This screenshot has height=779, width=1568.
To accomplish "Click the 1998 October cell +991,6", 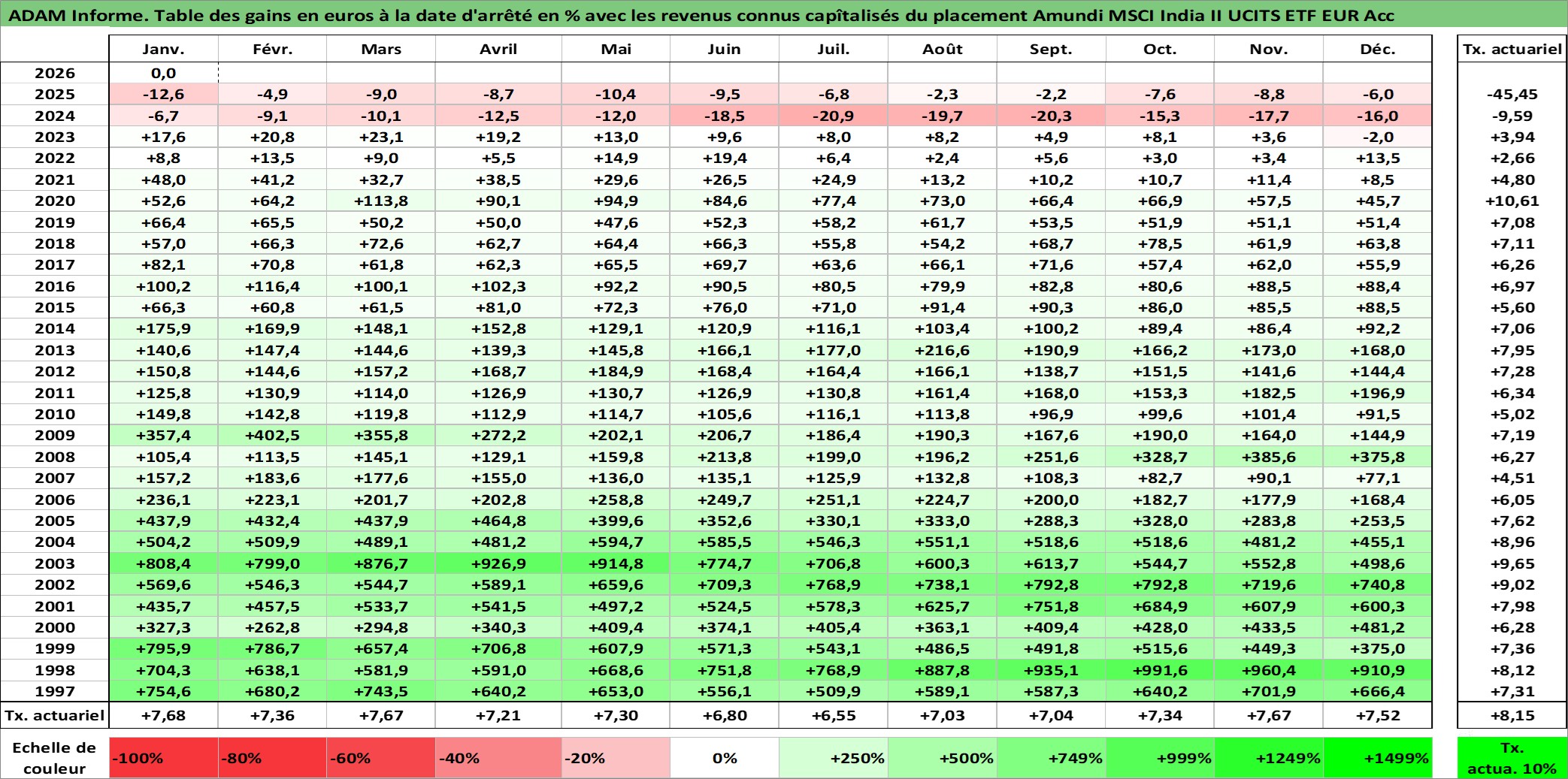I will [1160, 670].
